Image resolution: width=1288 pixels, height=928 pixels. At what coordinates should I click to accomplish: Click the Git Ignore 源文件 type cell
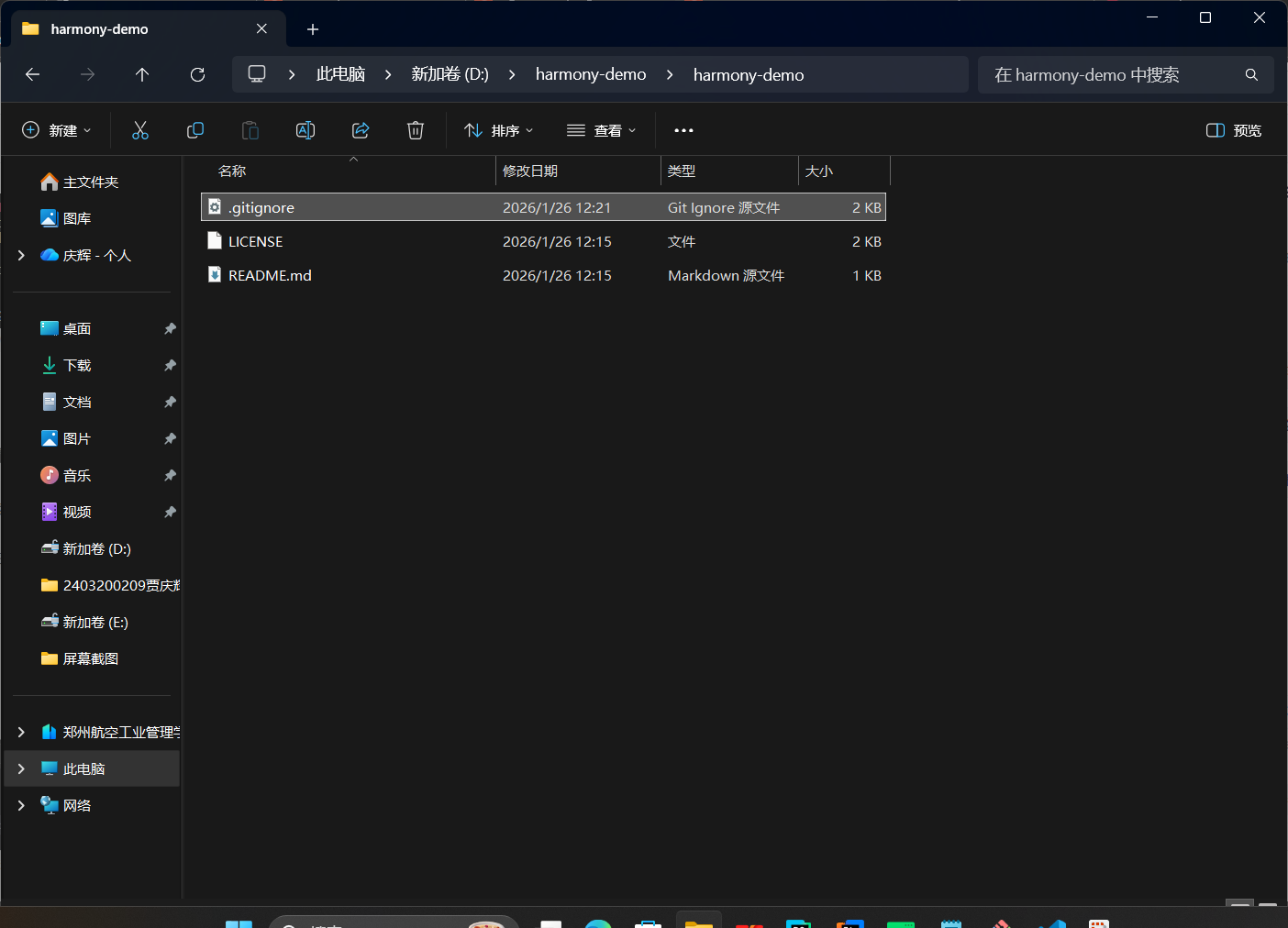[724, 207]
